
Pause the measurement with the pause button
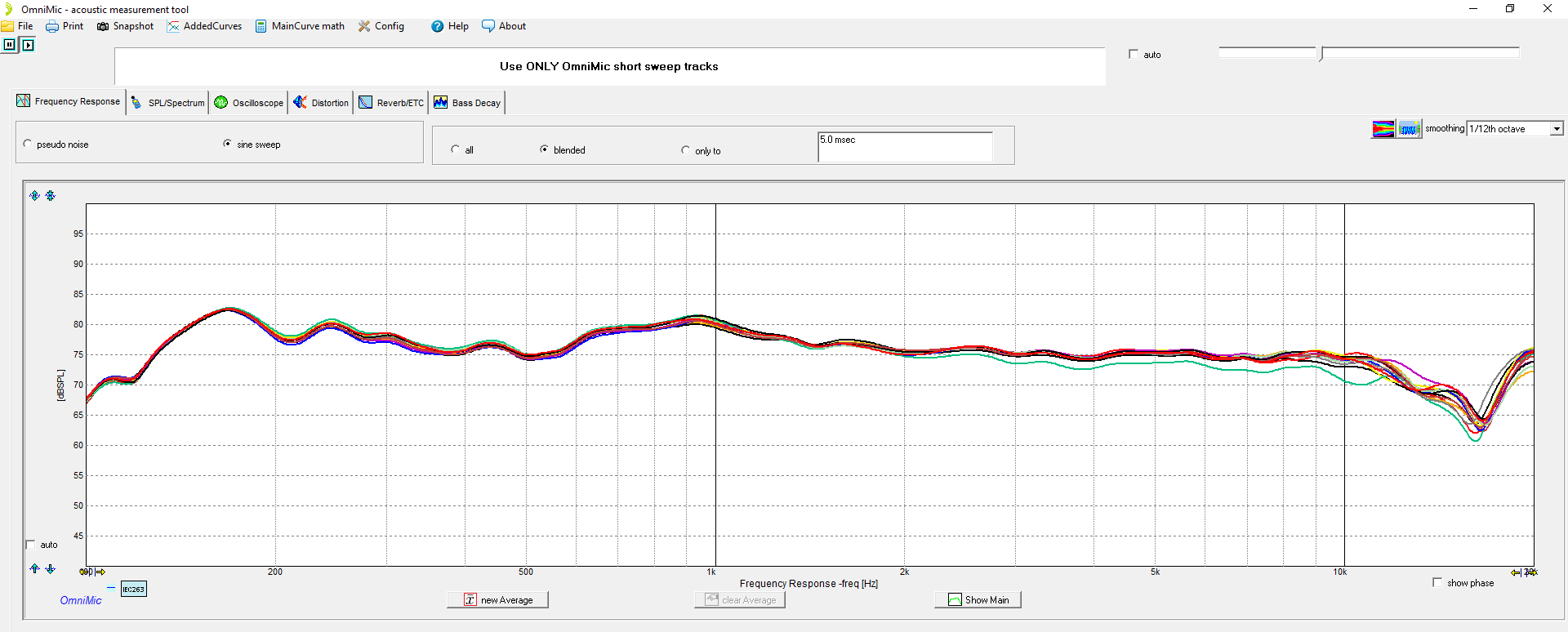point(9,45)
